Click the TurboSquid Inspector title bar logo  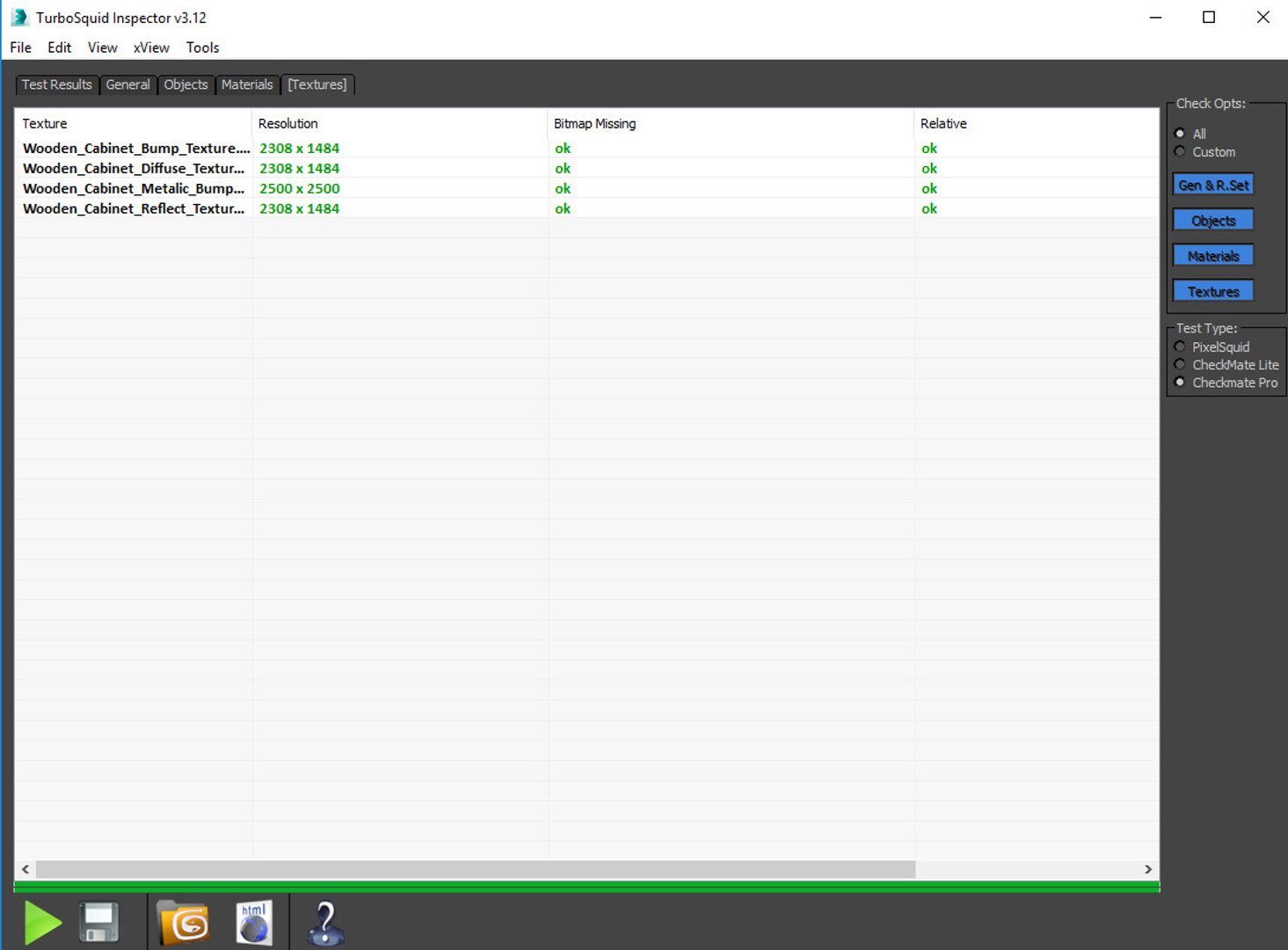pyautogui.click(x=19, y=18)
